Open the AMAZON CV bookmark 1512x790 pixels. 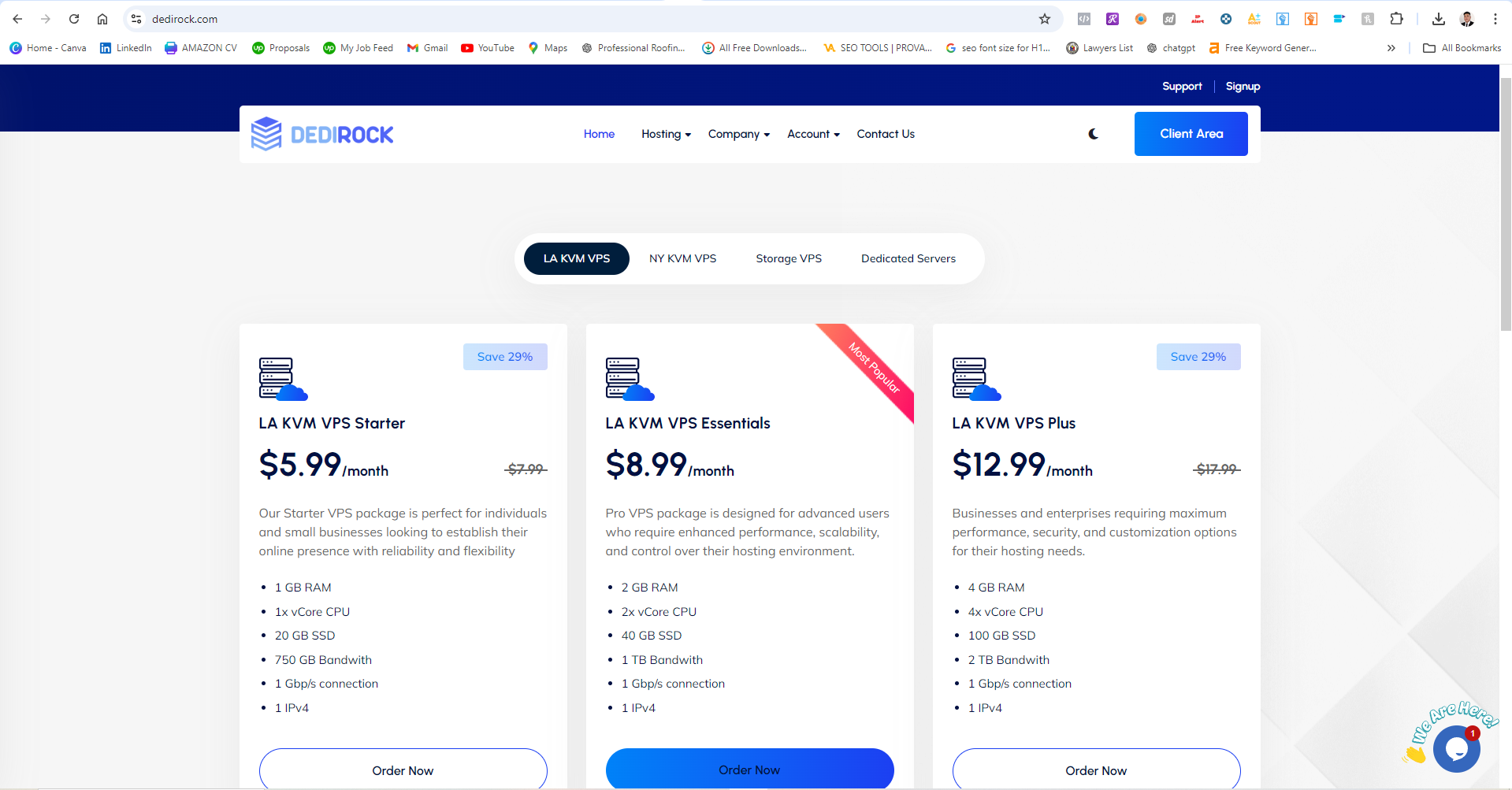[201, 48]
